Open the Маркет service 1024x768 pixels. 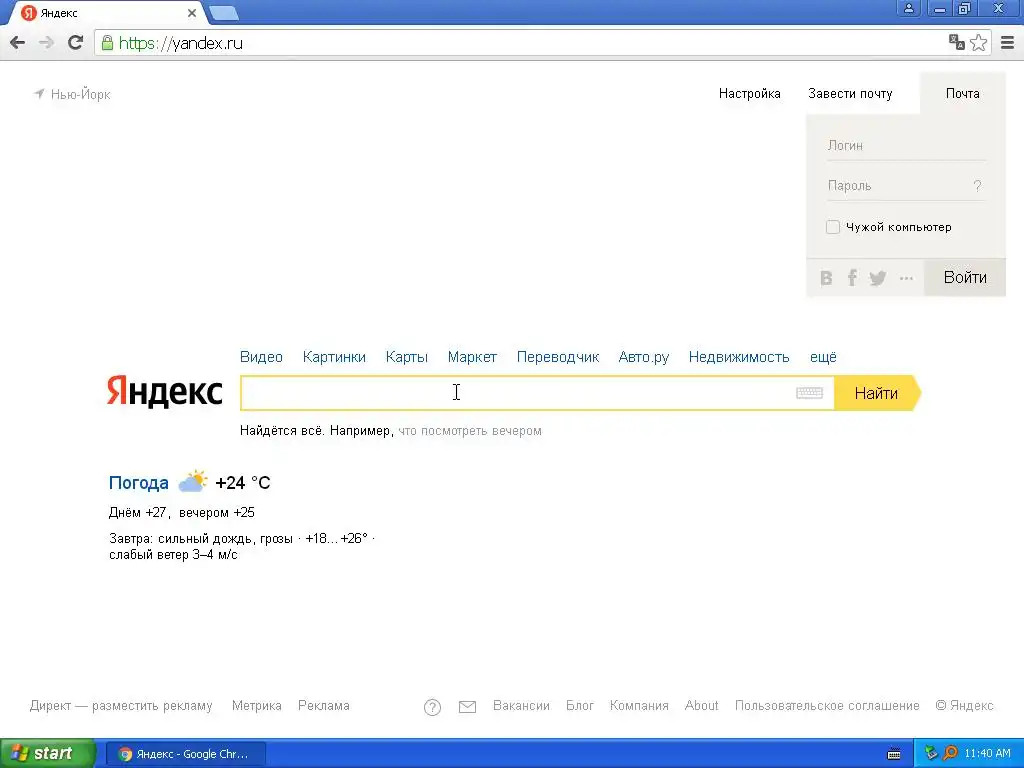[472, 357]
